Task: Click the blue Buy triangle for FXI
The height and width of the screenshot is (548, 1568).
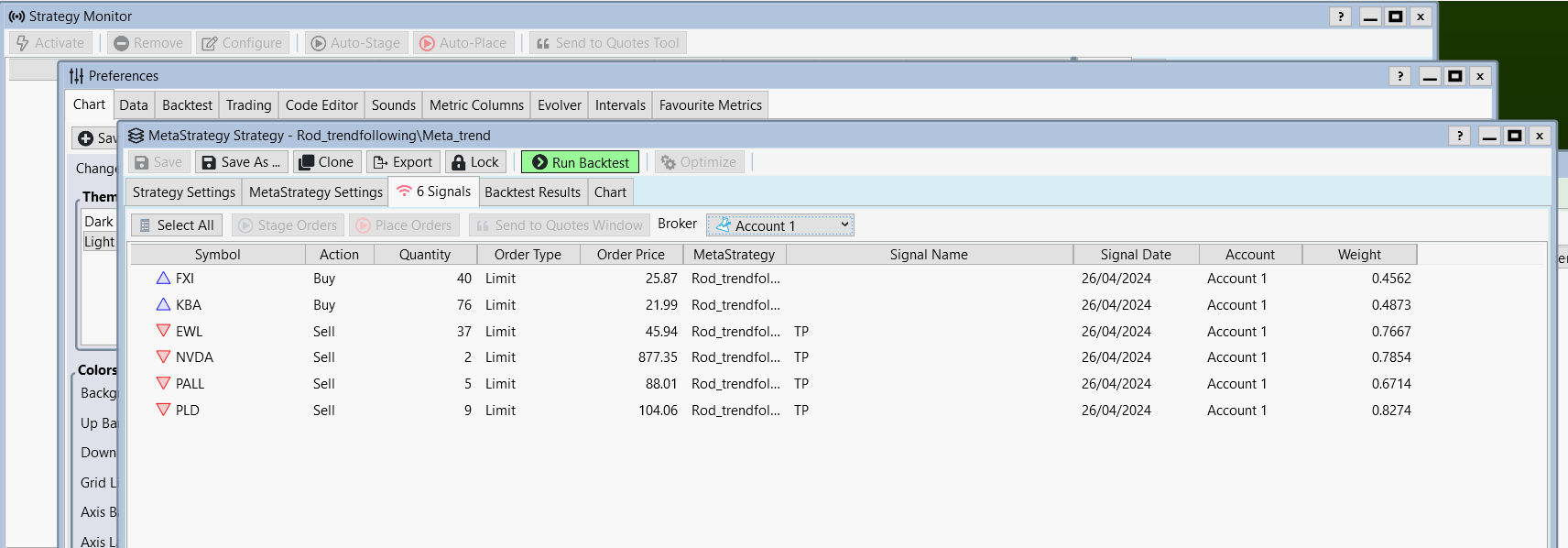Action: pyautogui.click(x=164, y=279)
